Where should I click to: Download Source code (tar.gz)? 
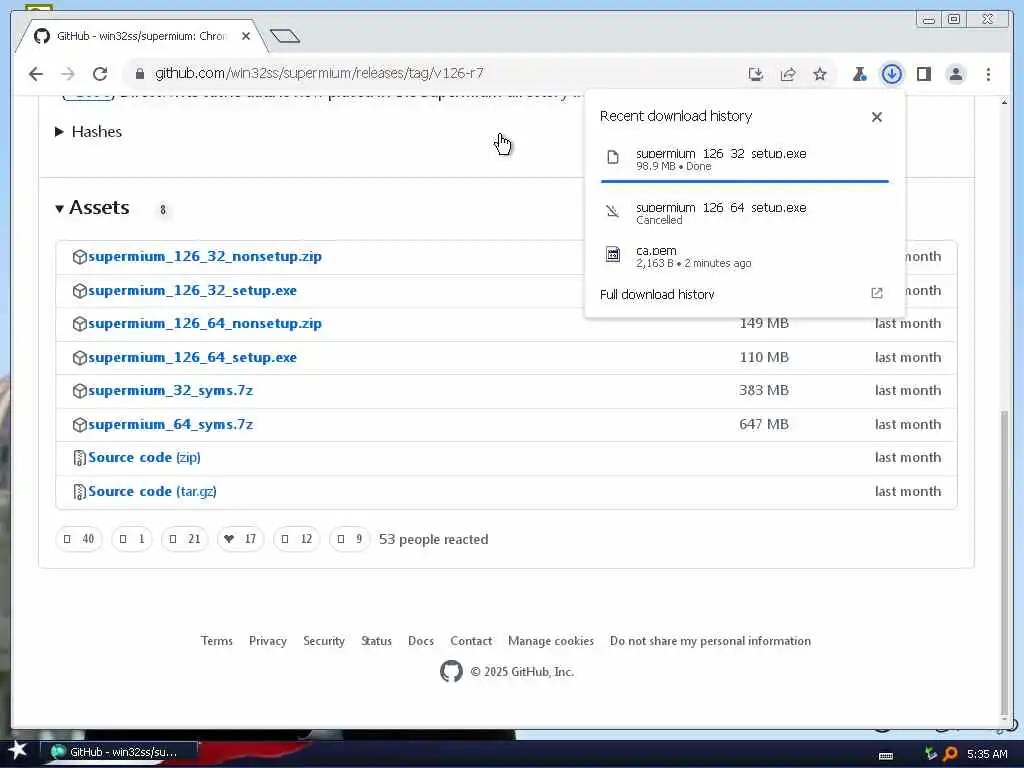152,492
